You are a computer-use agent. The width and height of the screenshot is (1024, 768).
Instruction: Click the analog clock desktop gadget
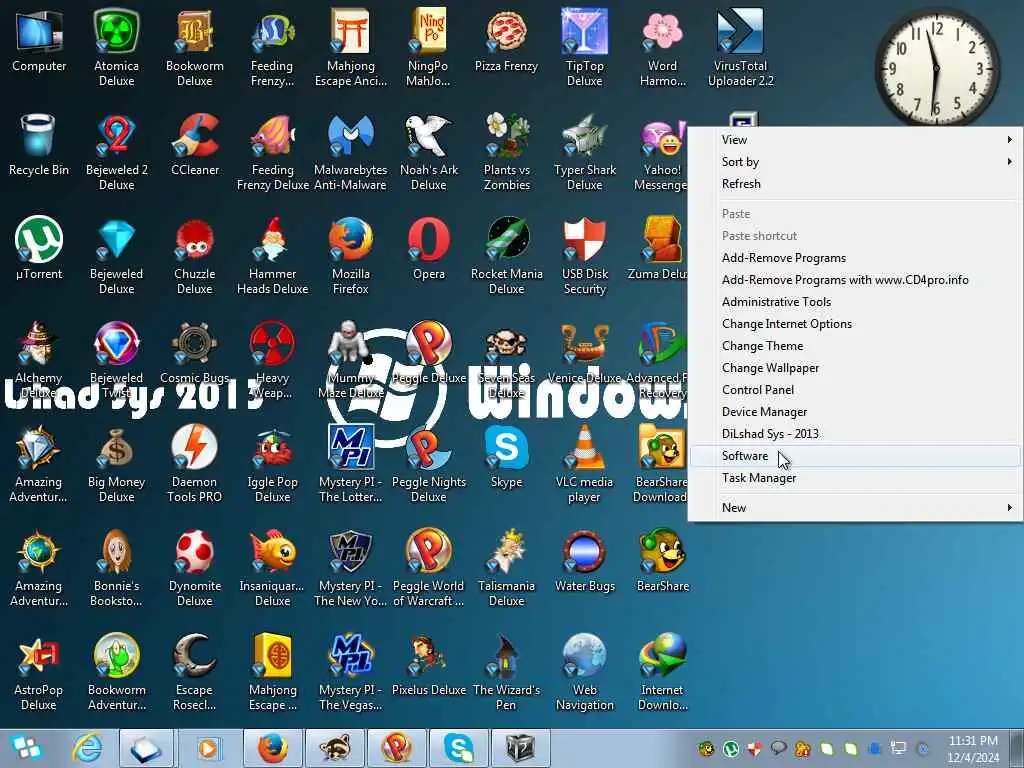(936, 68)
